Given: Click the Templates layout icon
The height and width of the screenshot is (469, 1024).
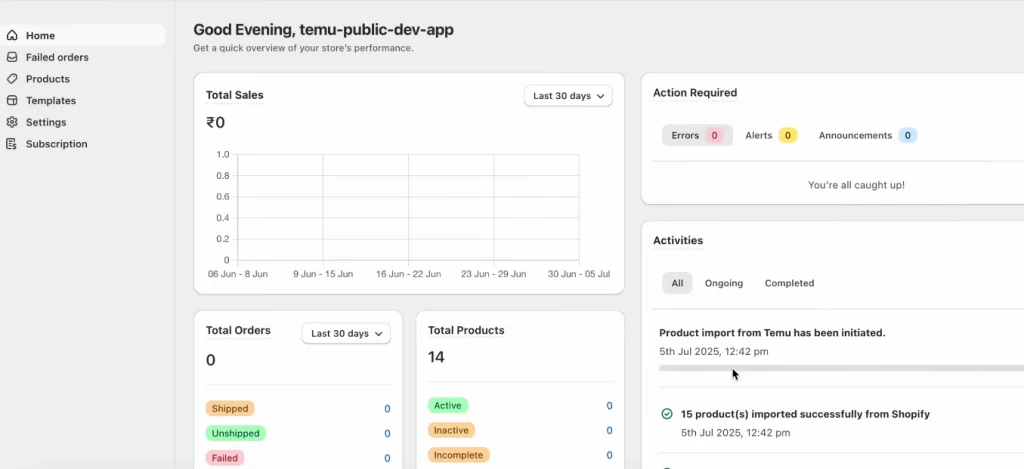Looking at the screenshot, I should tap(12, 100).
